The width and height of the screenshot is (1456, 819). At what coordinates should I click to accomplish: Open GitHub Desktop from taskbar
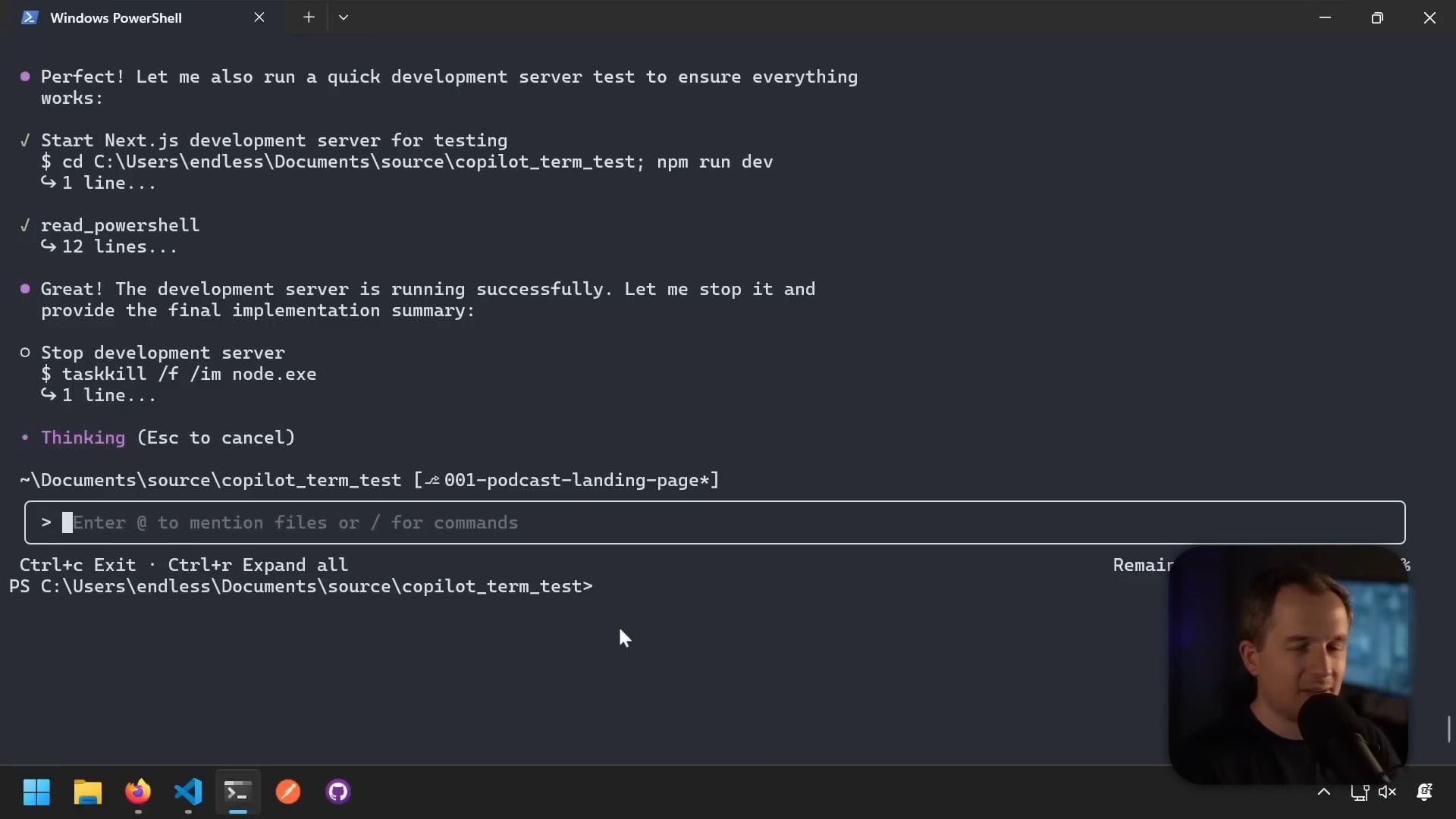337,792
